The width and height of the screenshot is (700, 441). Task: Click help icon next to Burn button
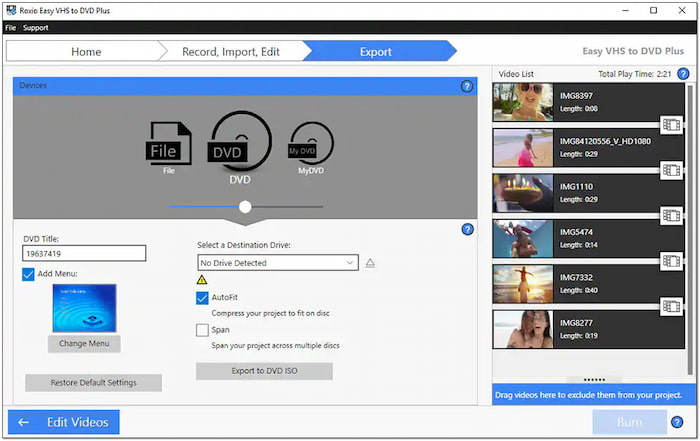coord(678,422)
